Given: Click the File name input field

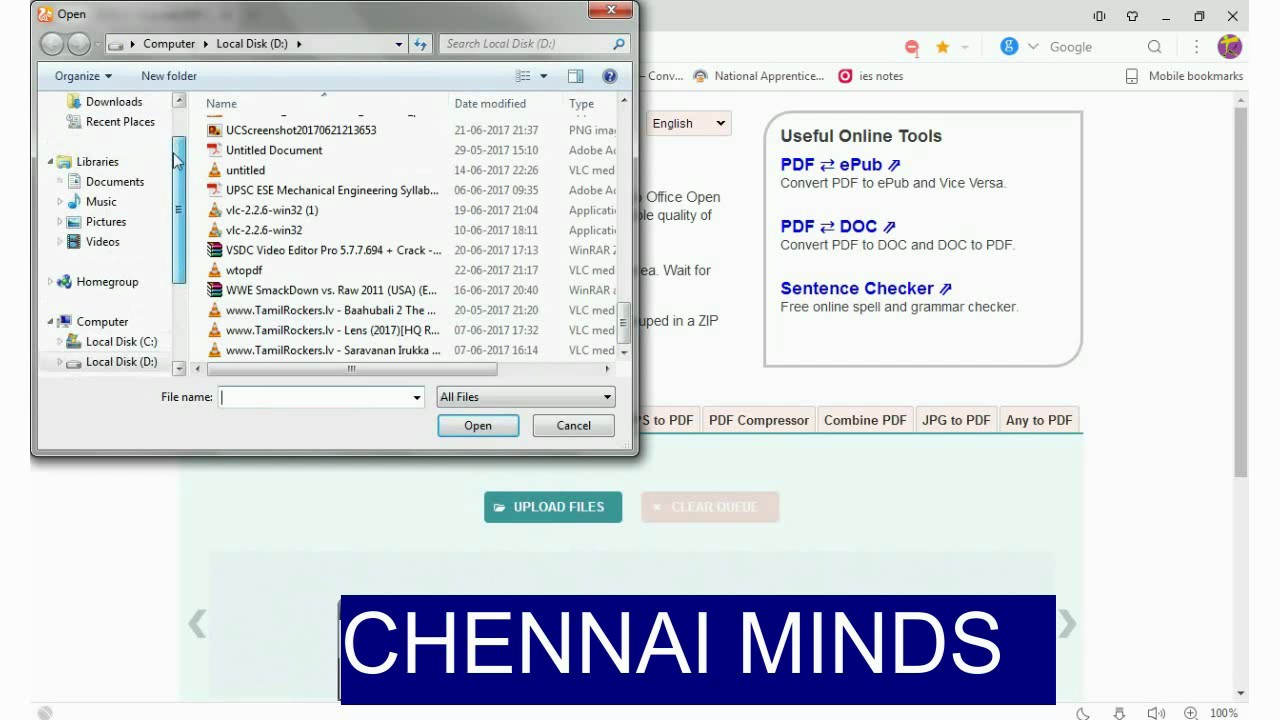Looking at the screenshot, I should tap(315, 397).
